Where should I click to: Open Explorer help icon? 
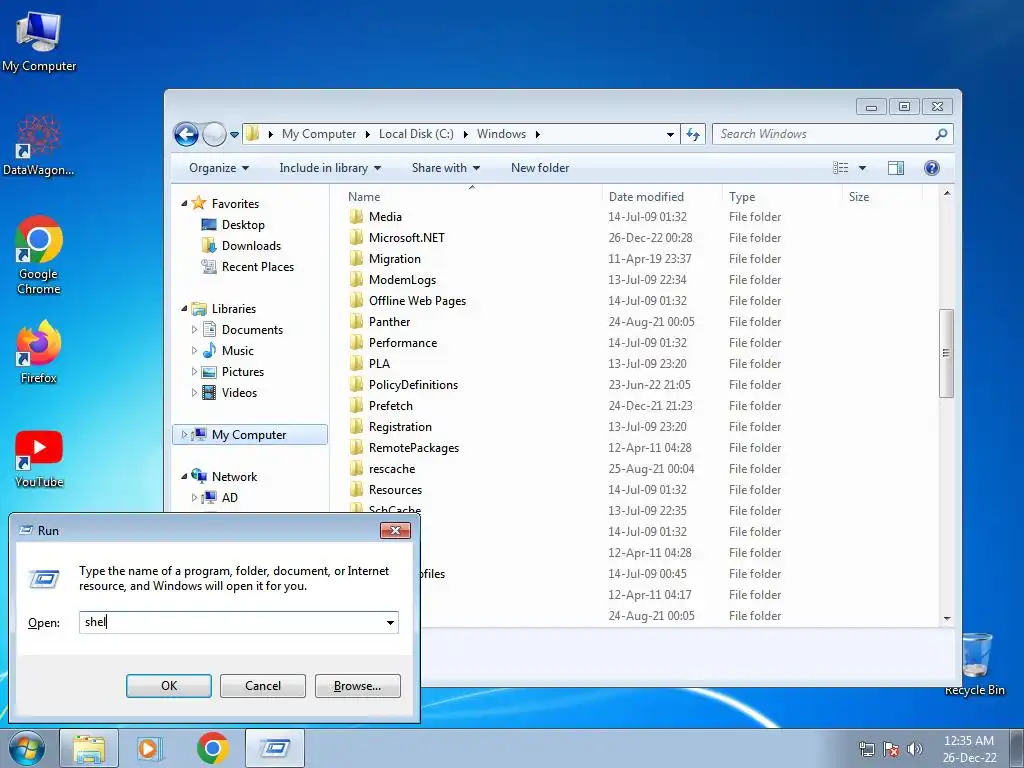point(932,168)
